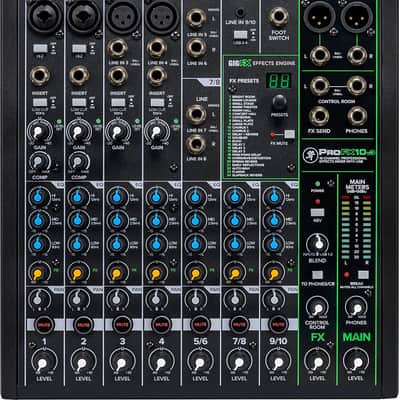400x400 pixels.
Task: Mute channel 2 with its MUTE button
Action: pos(83,325)
